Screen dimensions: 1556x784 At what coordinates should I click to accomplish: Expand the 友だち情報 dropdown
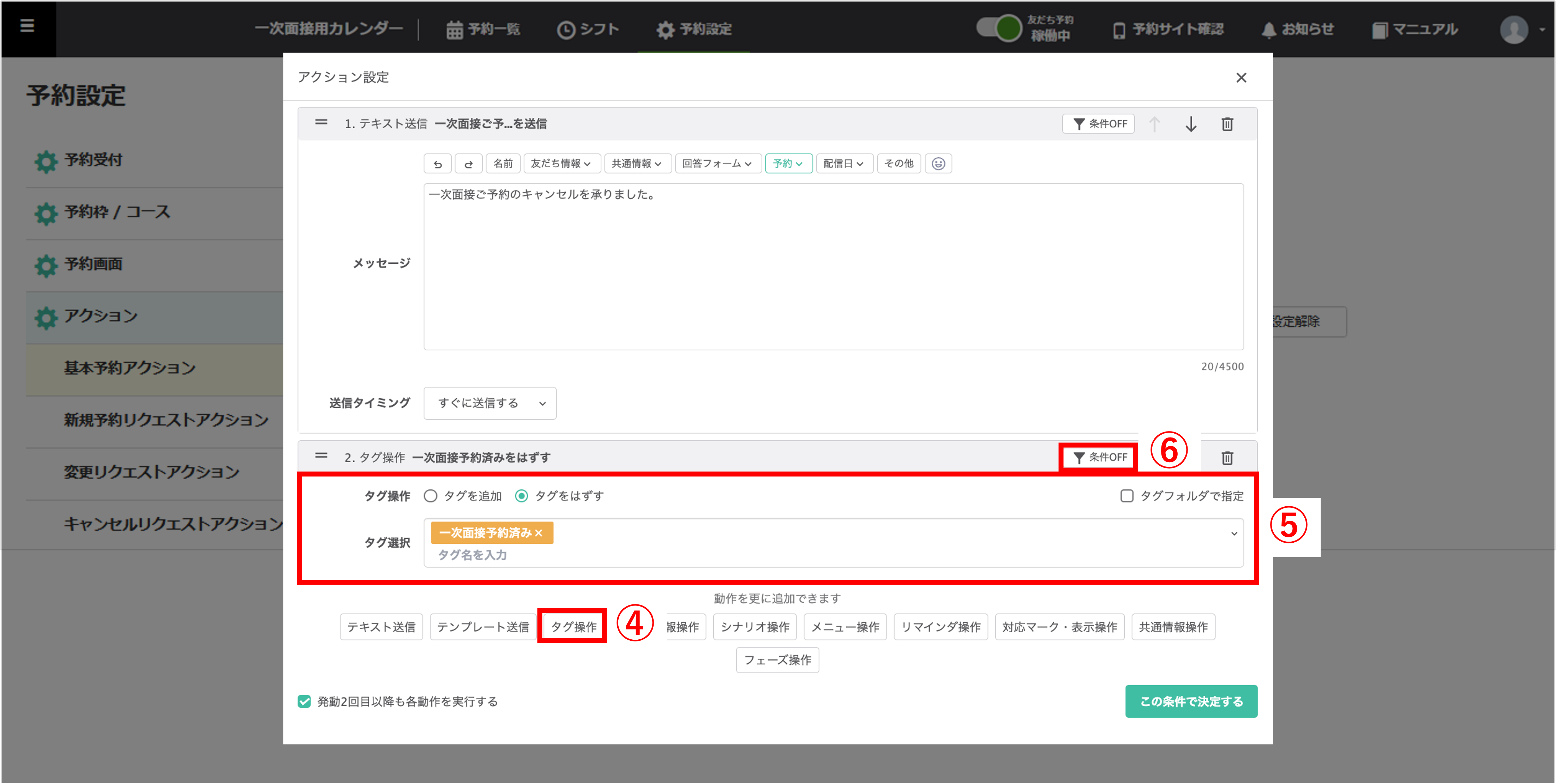coord(561,164)
